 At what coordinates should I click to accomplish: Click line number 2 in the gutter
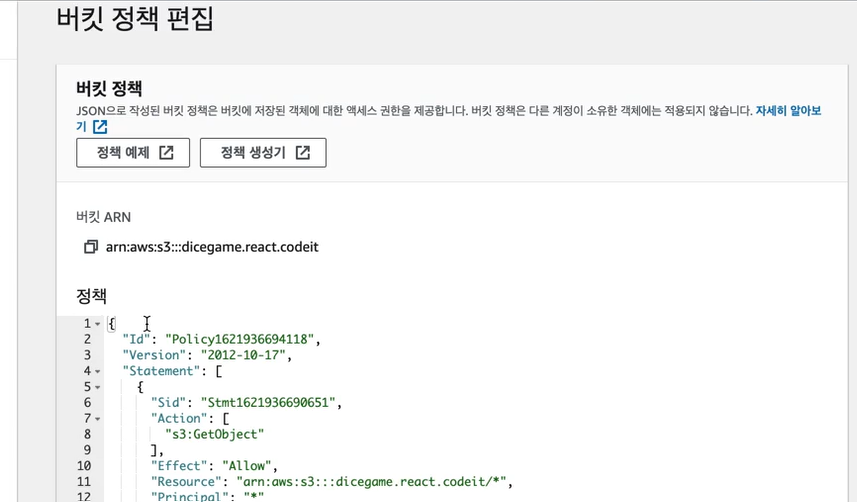coord(87,340)
